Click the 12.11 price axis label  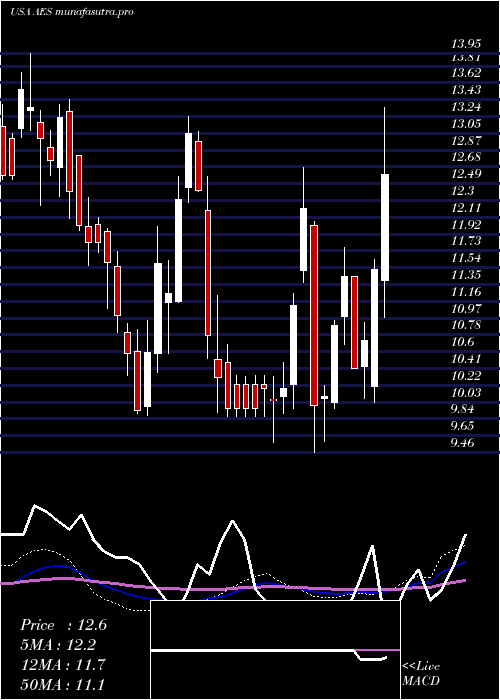[x=466, y=208]
